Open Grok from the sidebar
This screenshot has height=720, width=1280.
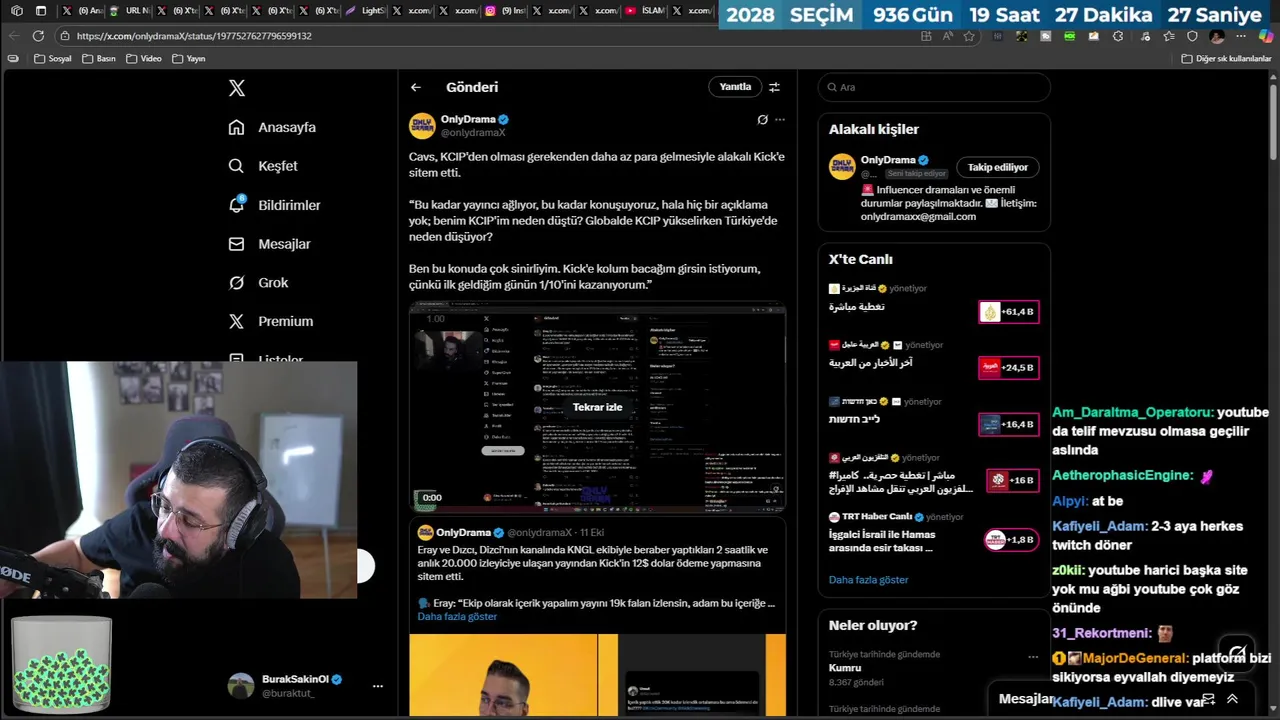click(x=259, y=283)
